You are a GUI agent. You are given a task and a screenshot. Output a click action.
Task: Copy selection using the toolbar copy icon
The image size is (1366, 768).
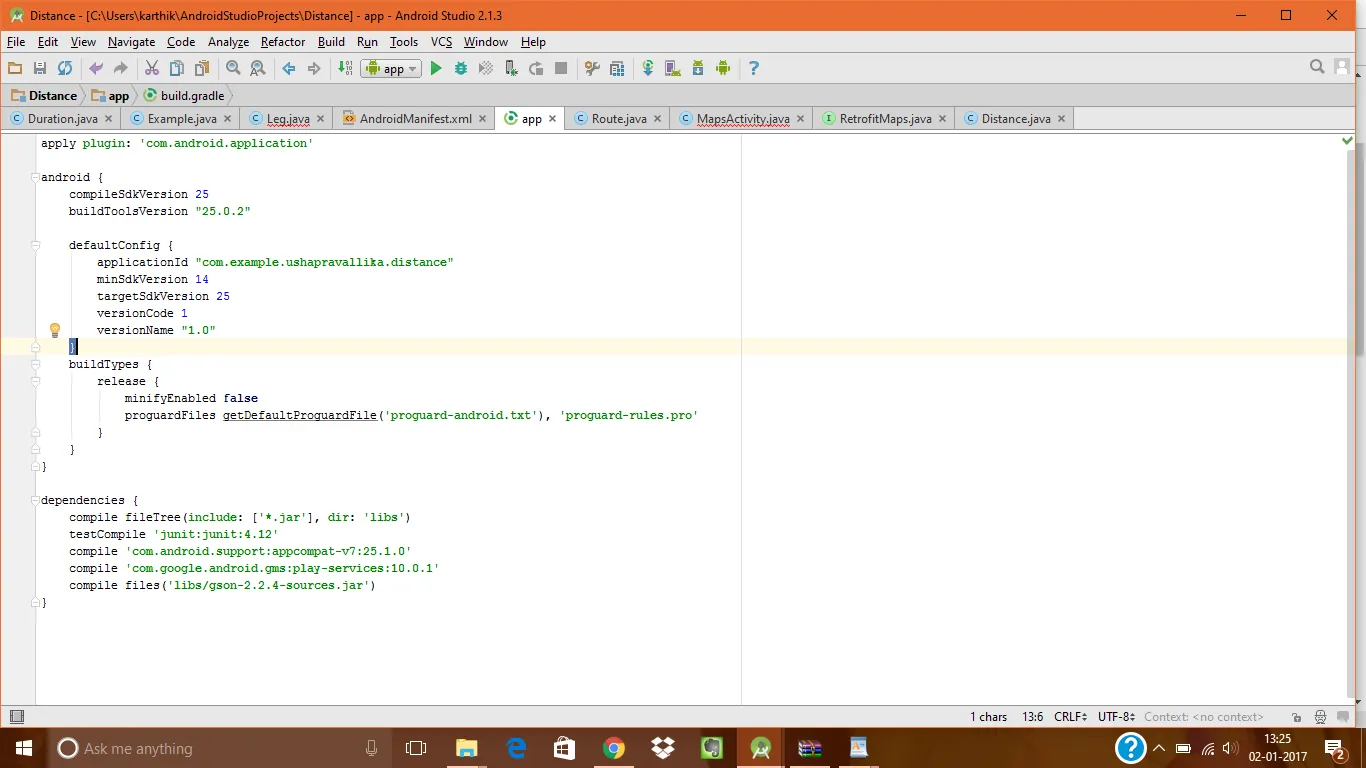coord(177,68)
